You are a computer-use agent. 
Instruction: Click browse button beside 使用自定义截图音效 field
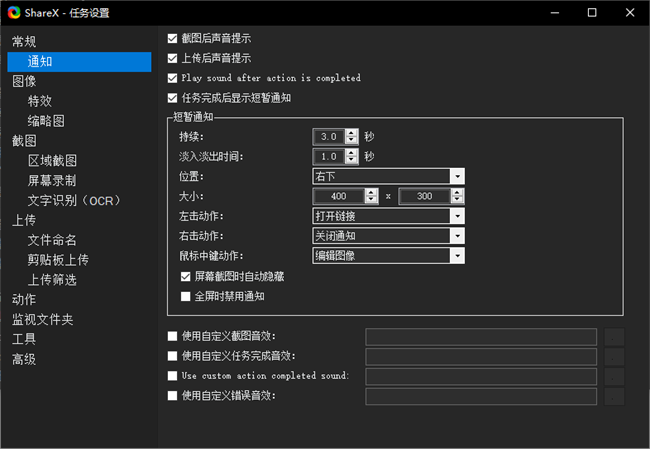[x=614, y=337]
